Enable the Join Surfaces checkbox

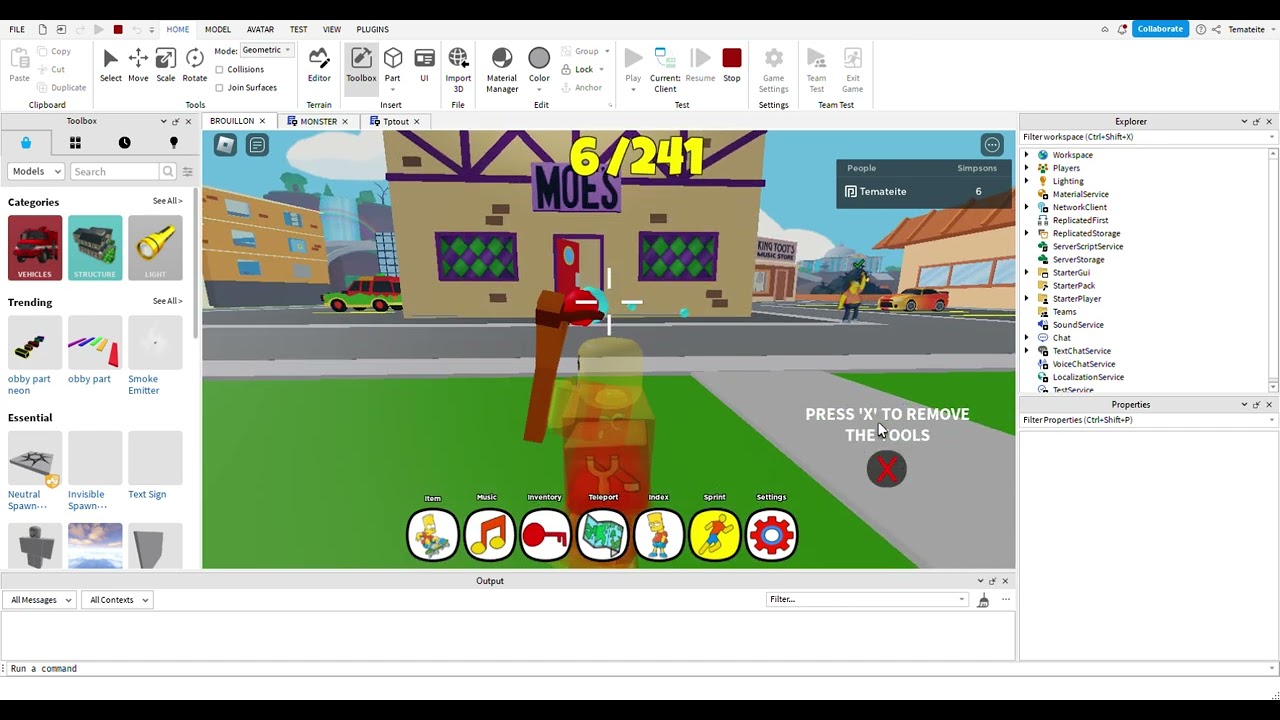[219, 87]
